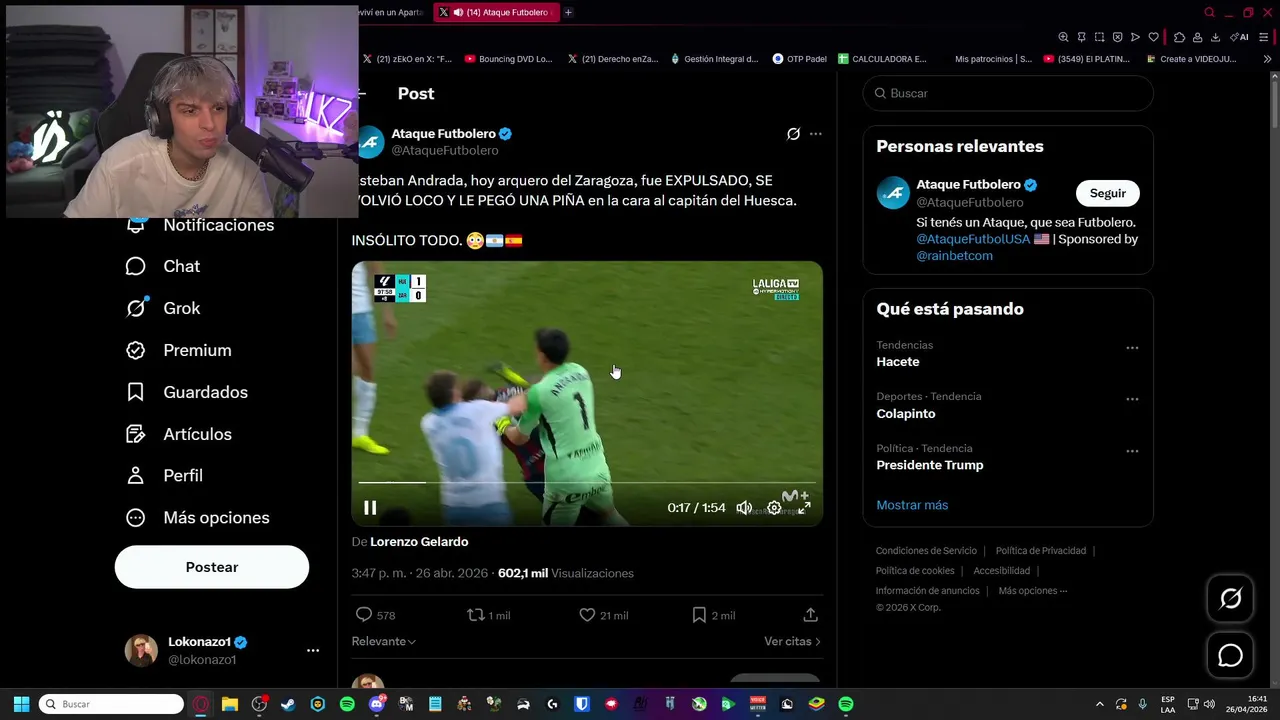Open the Ataque Futbolero profile link
The image size is (1280, 720).
(443, 133)
